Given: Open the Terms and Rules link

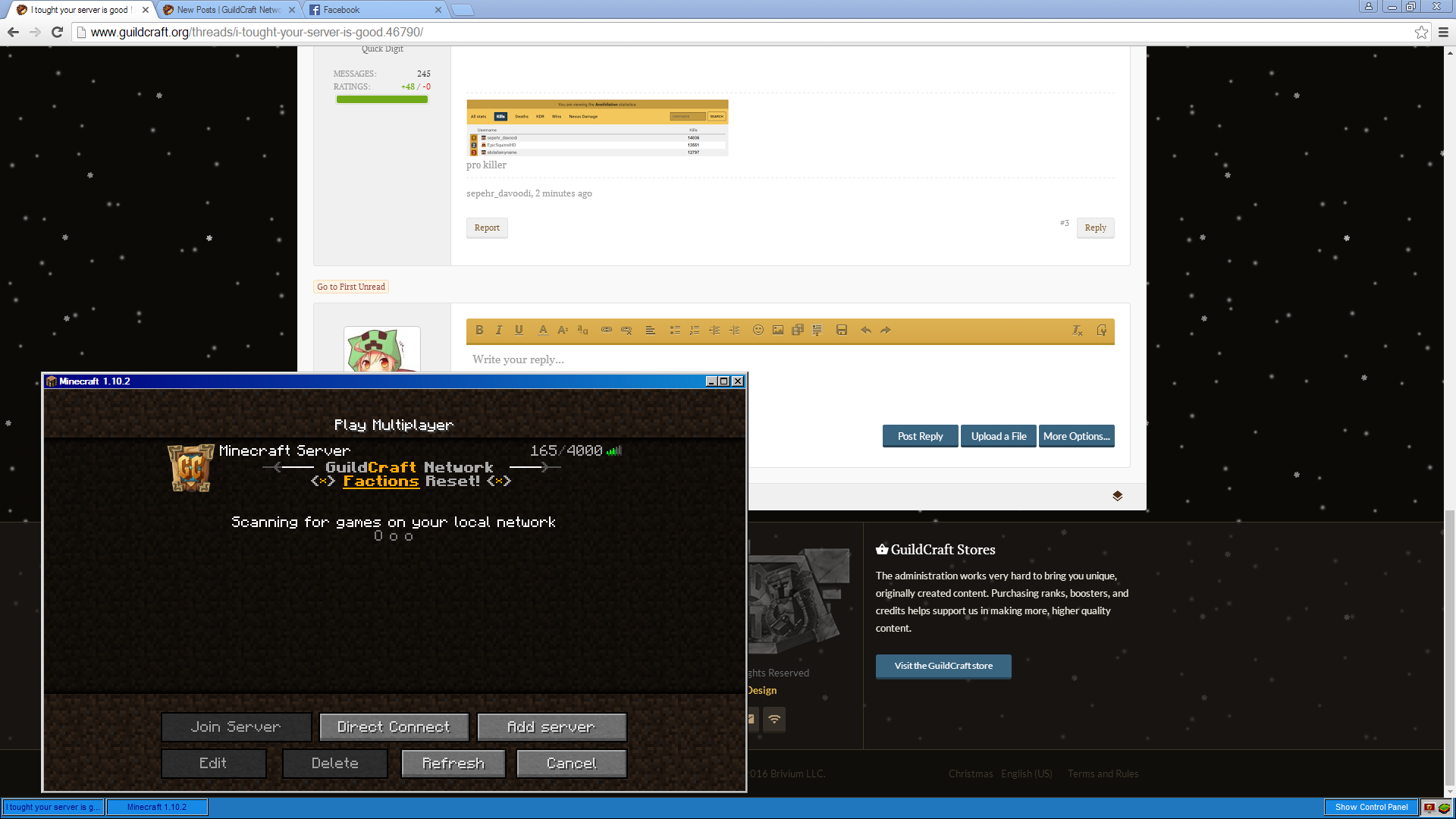Looking at the screenshot, I should [x=1103, y=773].
